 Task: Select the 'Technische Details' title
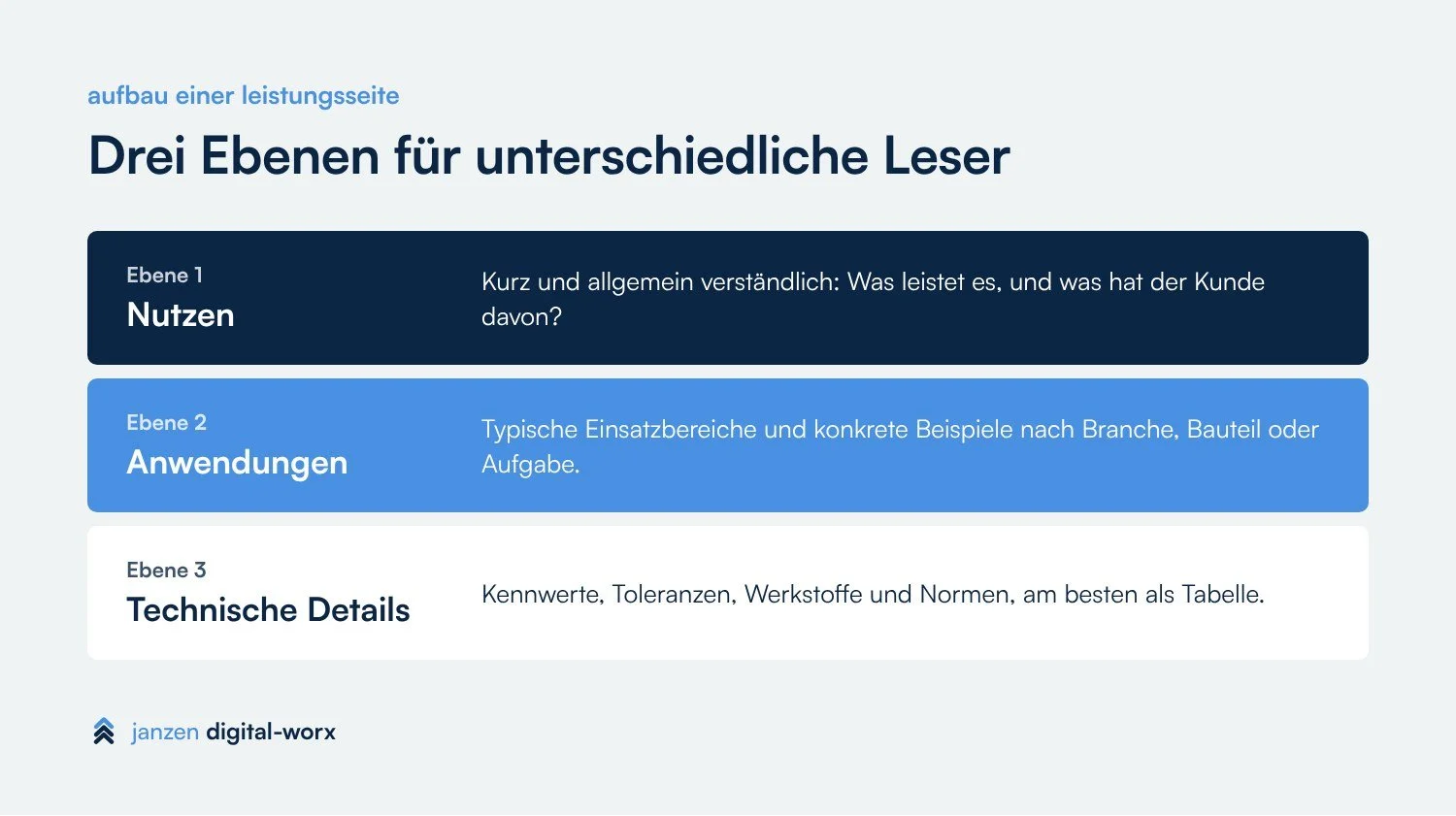pos(268,610)
